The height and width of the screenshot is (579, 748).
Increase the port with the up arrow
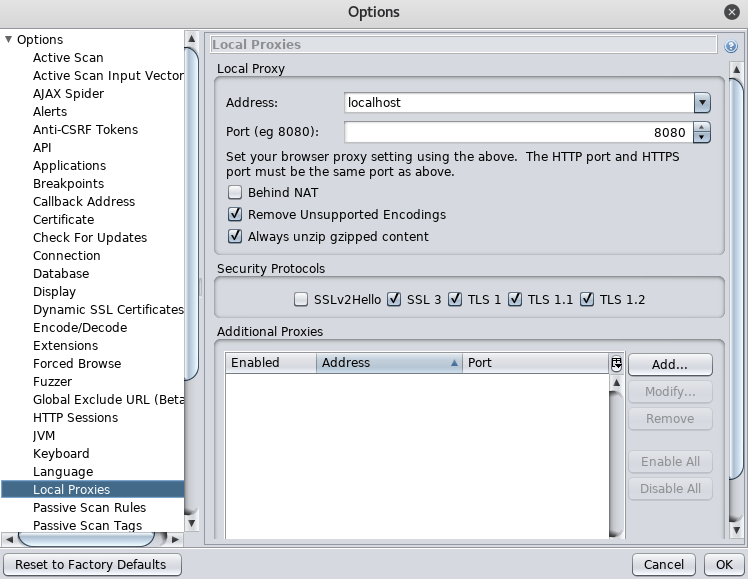(x=702, y=127)
